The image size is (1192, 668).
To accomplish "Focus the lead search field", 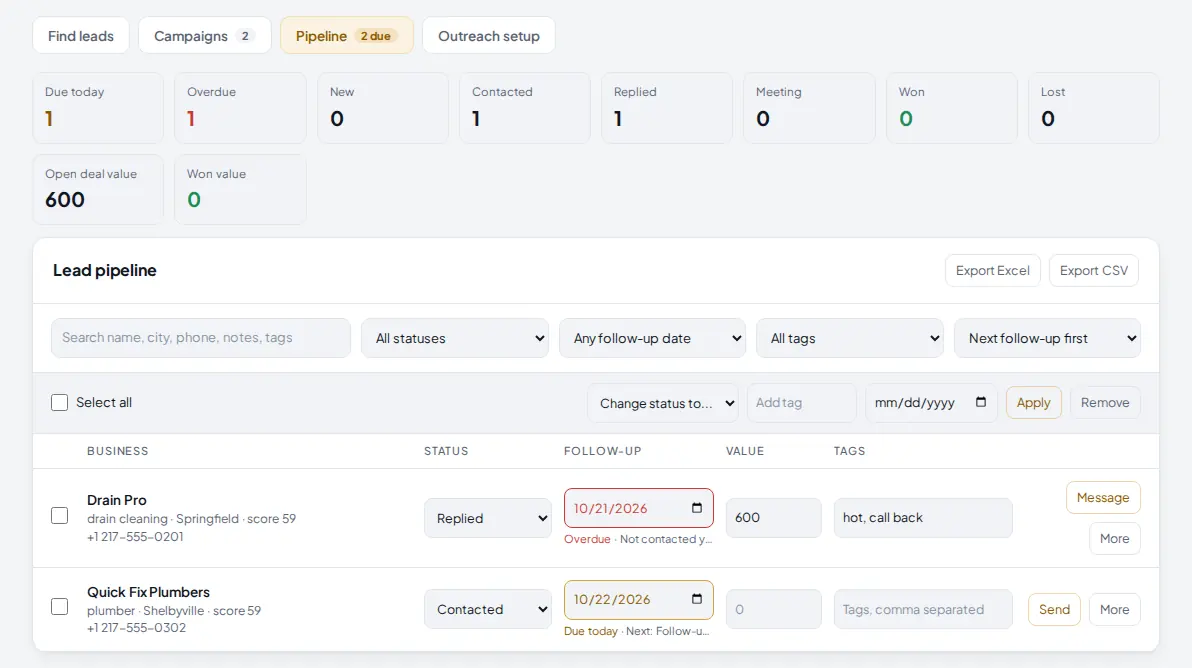I will tap(201, 338).
